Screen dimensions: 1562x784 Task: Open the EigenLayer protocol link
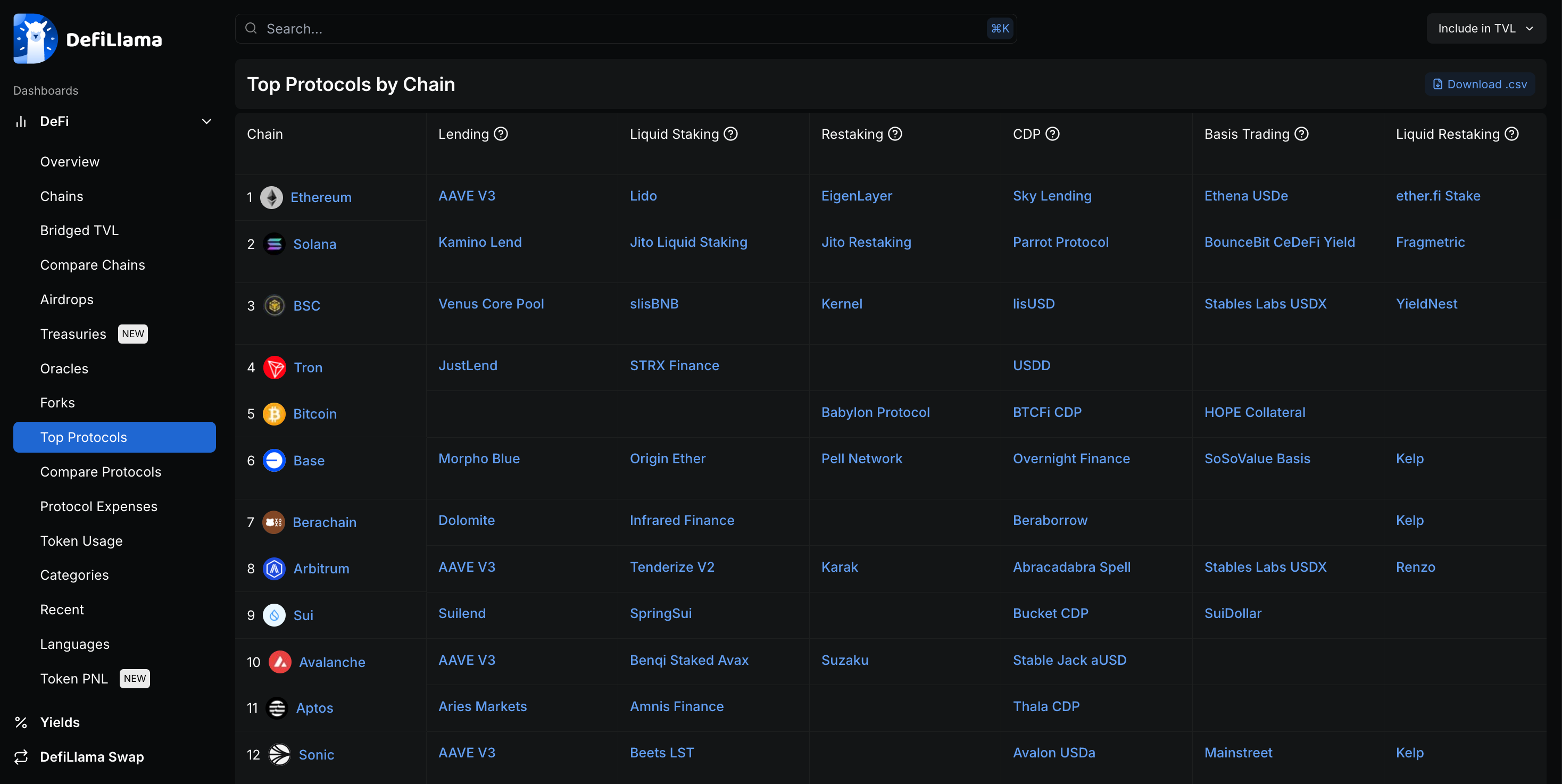click(x=857, y=196)
